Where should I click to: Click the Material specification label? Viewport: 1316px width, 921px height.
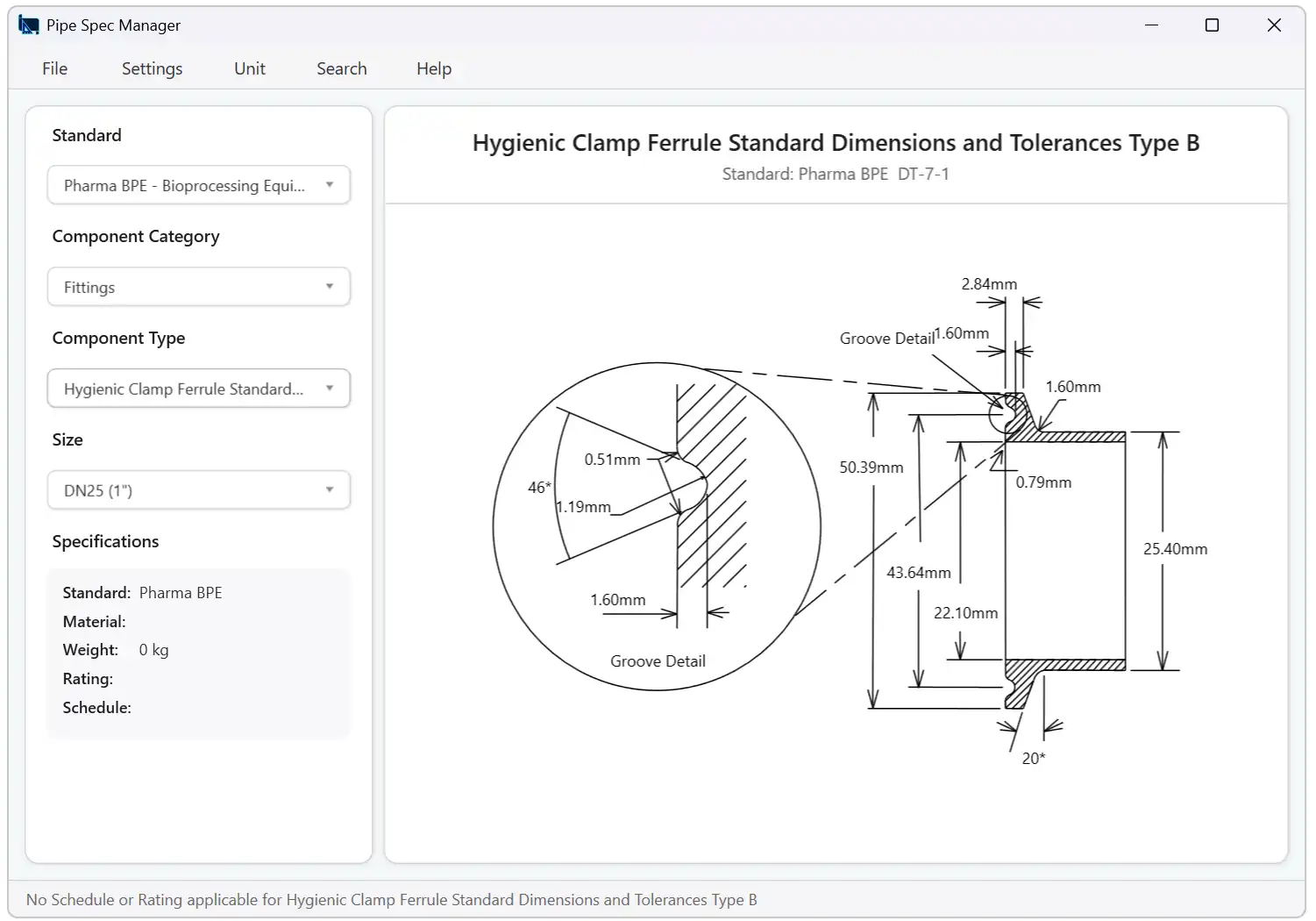94,622
